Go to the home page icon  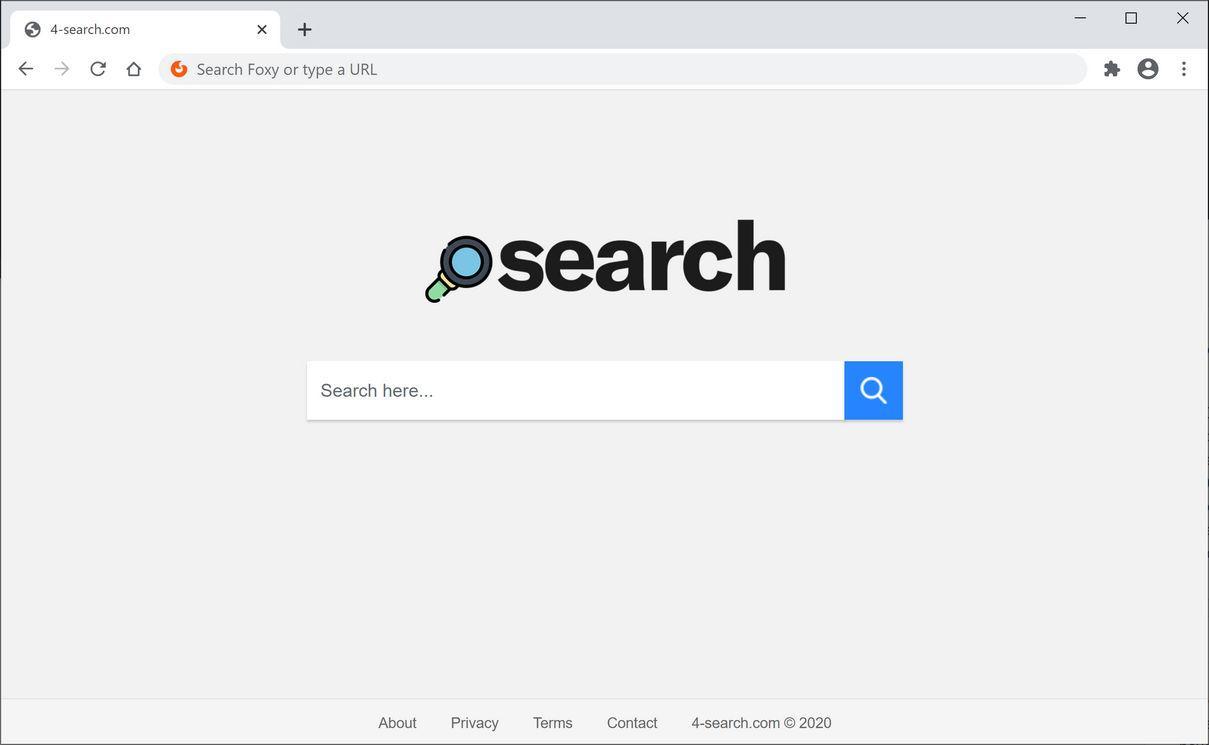coord(134,69)
